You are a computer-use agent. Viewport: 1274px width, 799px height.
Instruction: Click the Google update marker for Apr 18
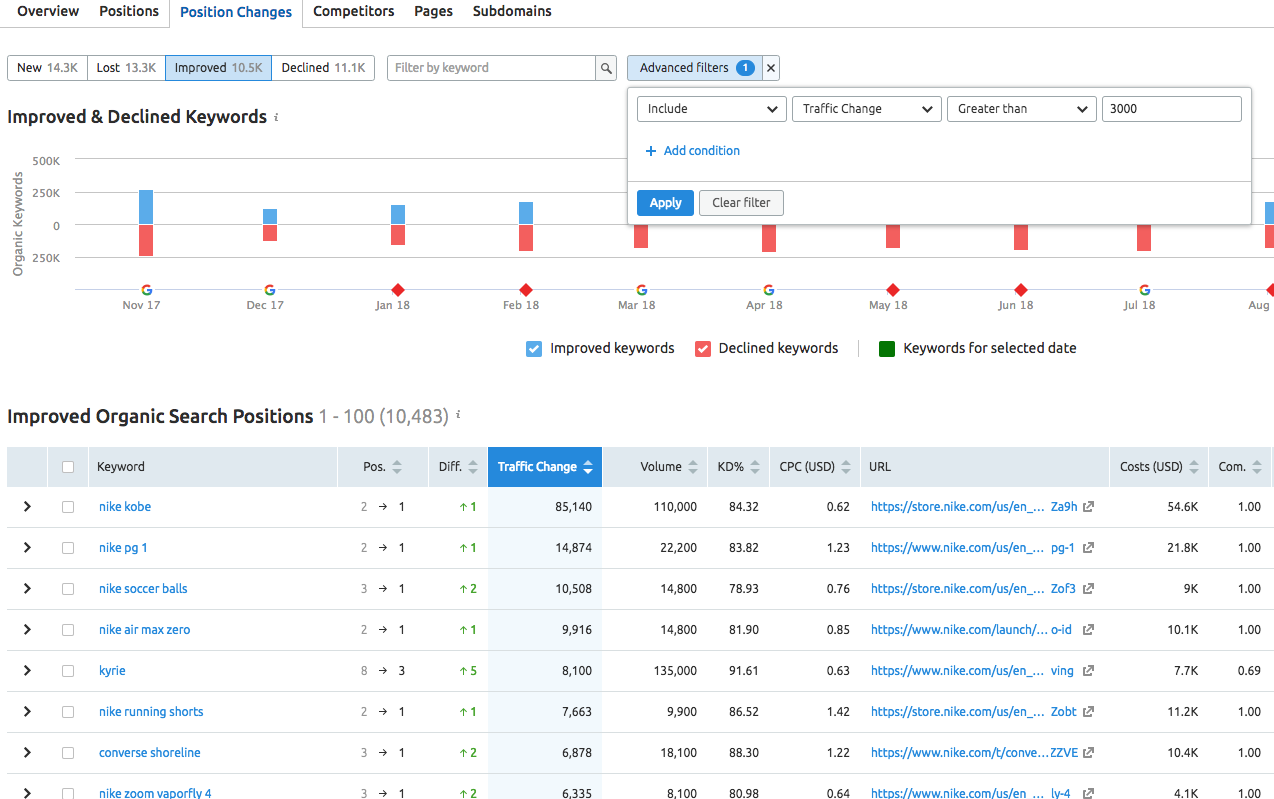769,289
